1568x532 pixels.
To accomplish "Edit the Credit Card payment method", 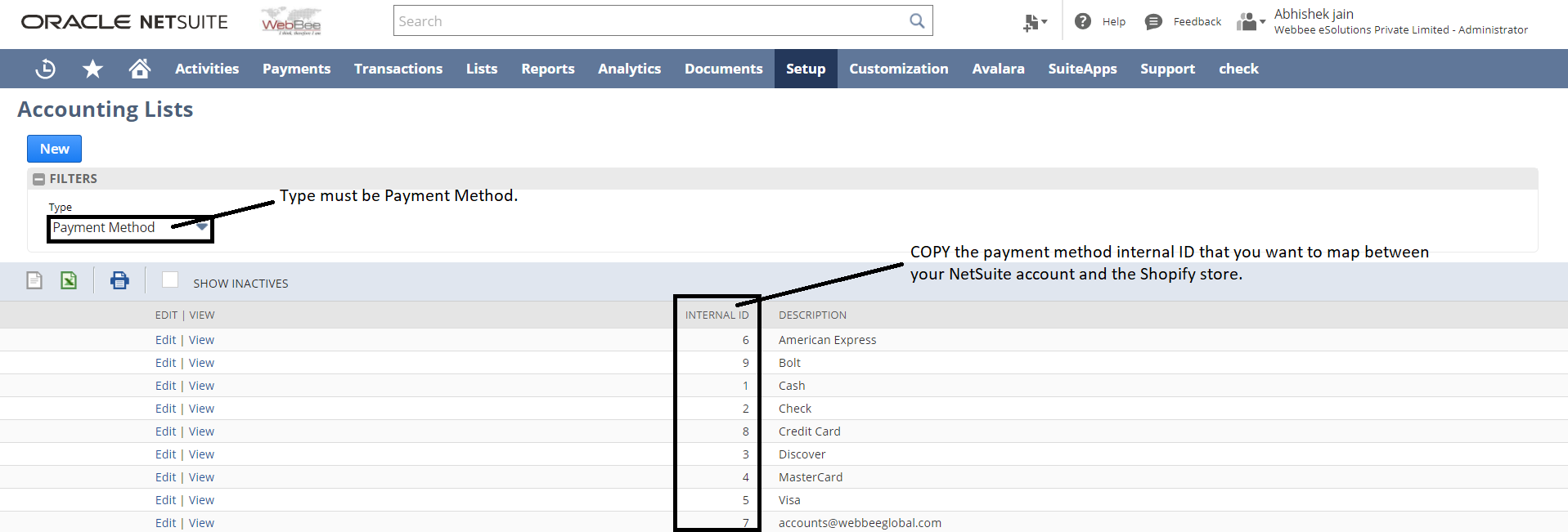I will click(x=166, y=431).
